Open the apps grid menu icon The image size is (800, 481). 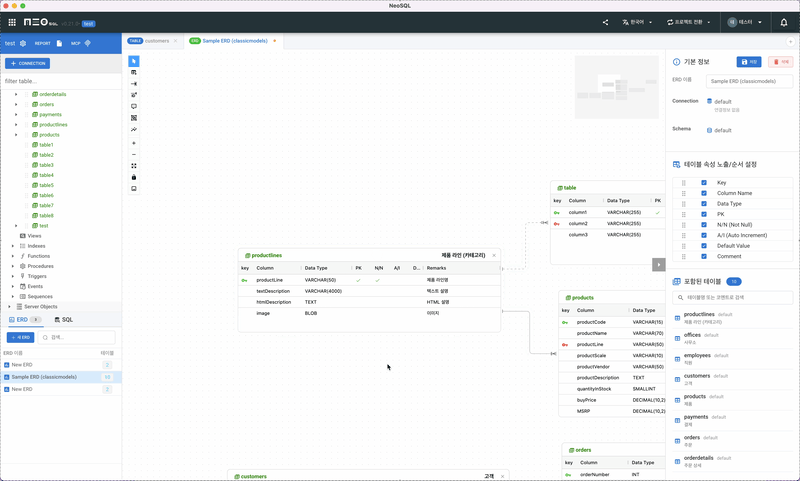[12, 22]
